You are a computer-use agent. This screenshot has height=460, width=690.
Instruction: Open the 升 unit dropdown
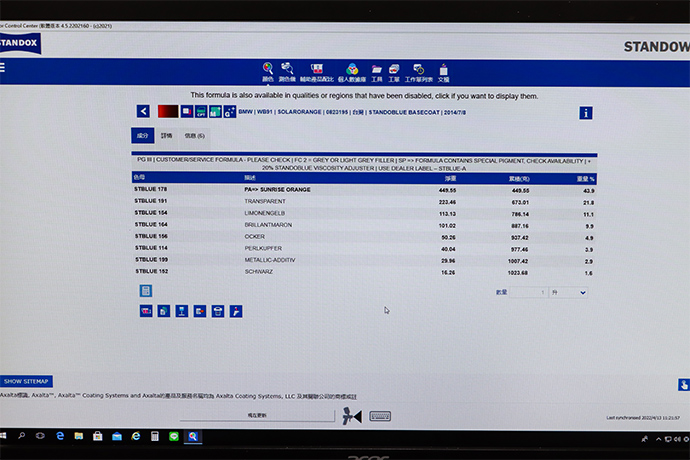(569, 293)
